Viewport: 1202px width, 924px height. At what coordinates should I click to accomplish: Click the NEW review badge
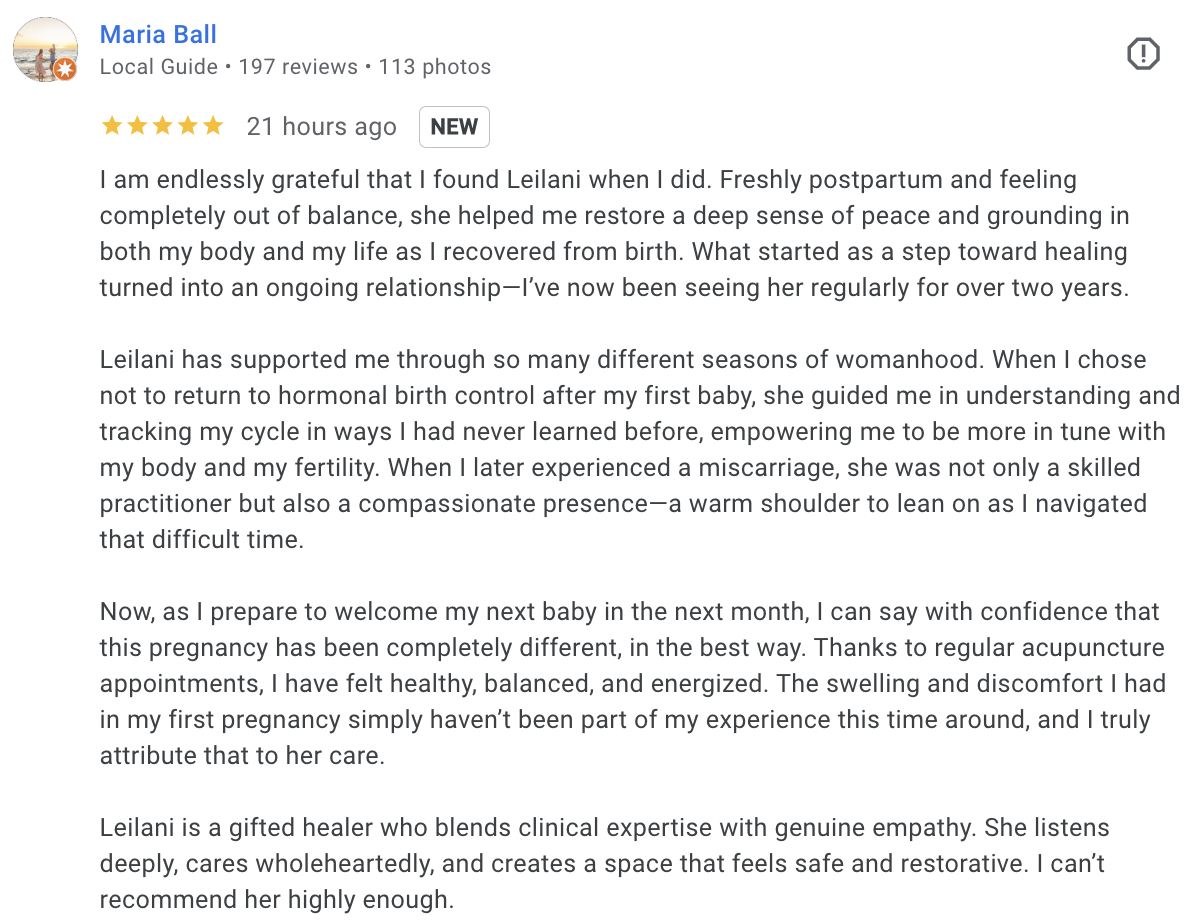click(x=454, y=127)
